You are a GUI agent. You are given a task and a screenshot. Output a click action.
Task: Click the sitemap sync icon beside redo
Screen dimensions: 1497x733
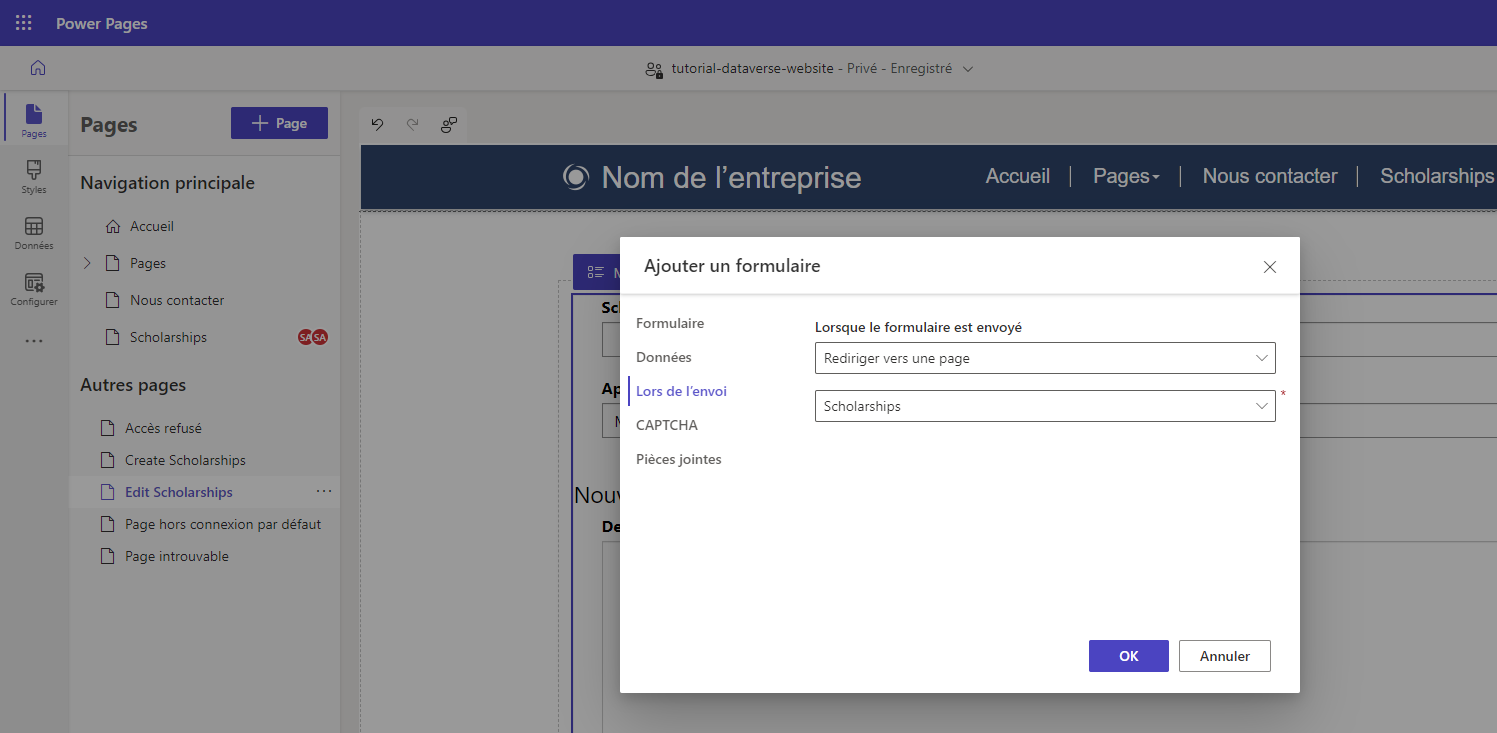tap(448, 124)
